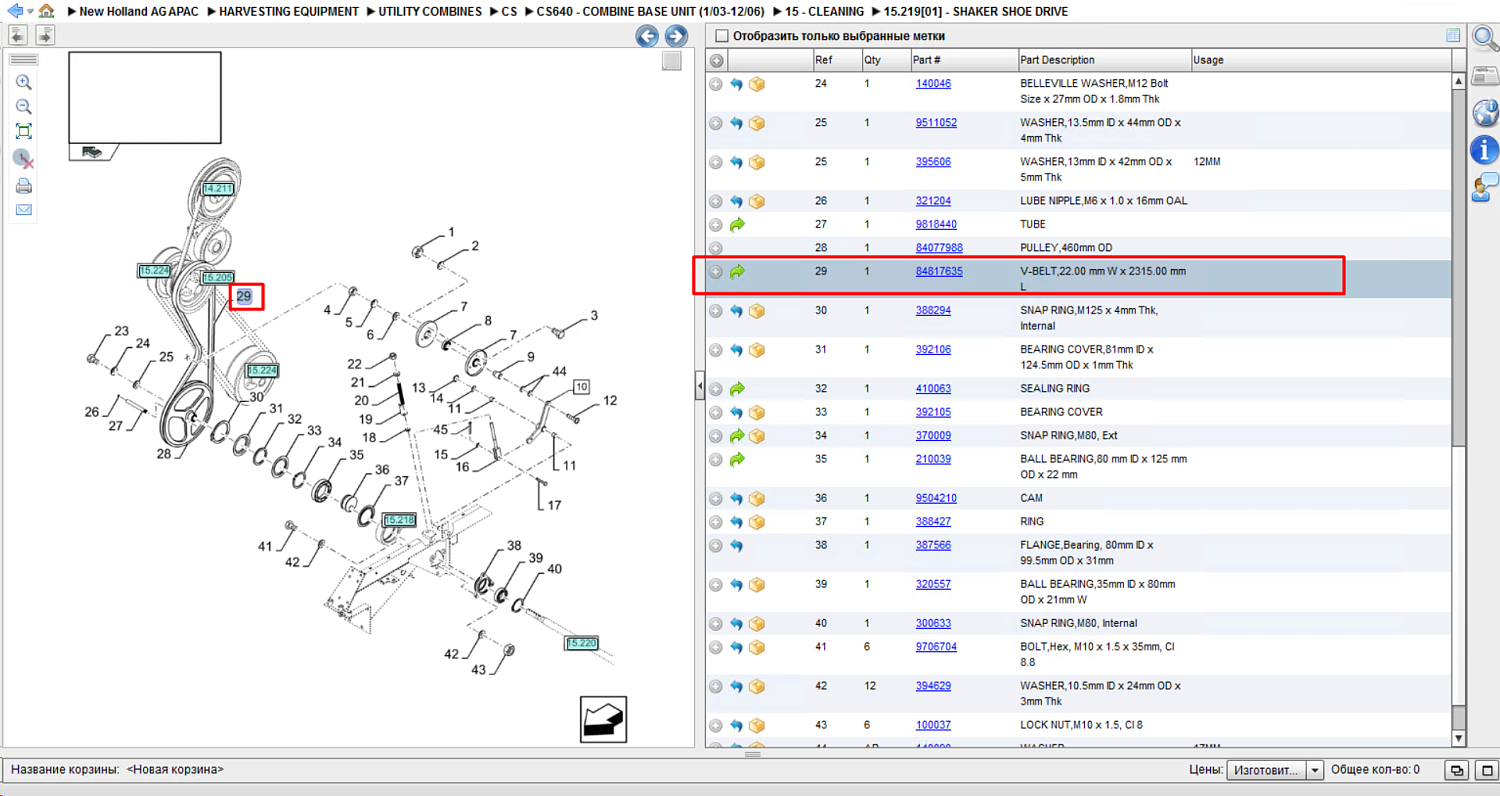Viewport: 1500px width, 796px height.
Task: Click the green arrow icon for TUBE 9818440
Action: click(x=737, y=225)
